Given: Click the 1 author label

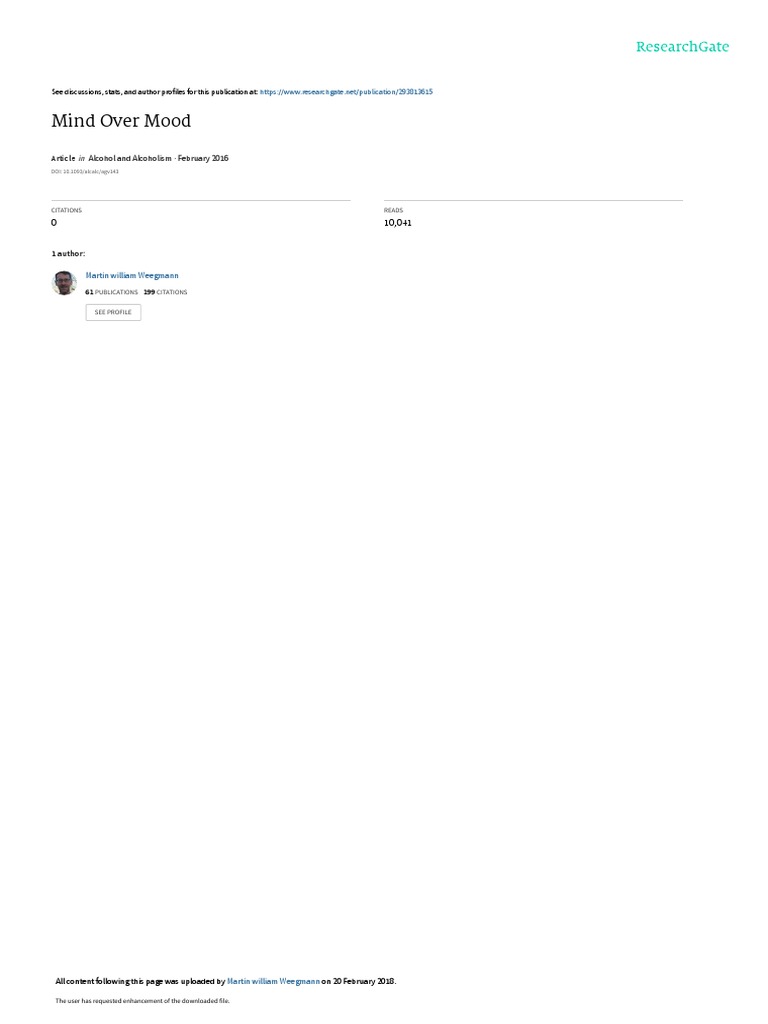Looking at the screenshot, I should tap(69, 253).
